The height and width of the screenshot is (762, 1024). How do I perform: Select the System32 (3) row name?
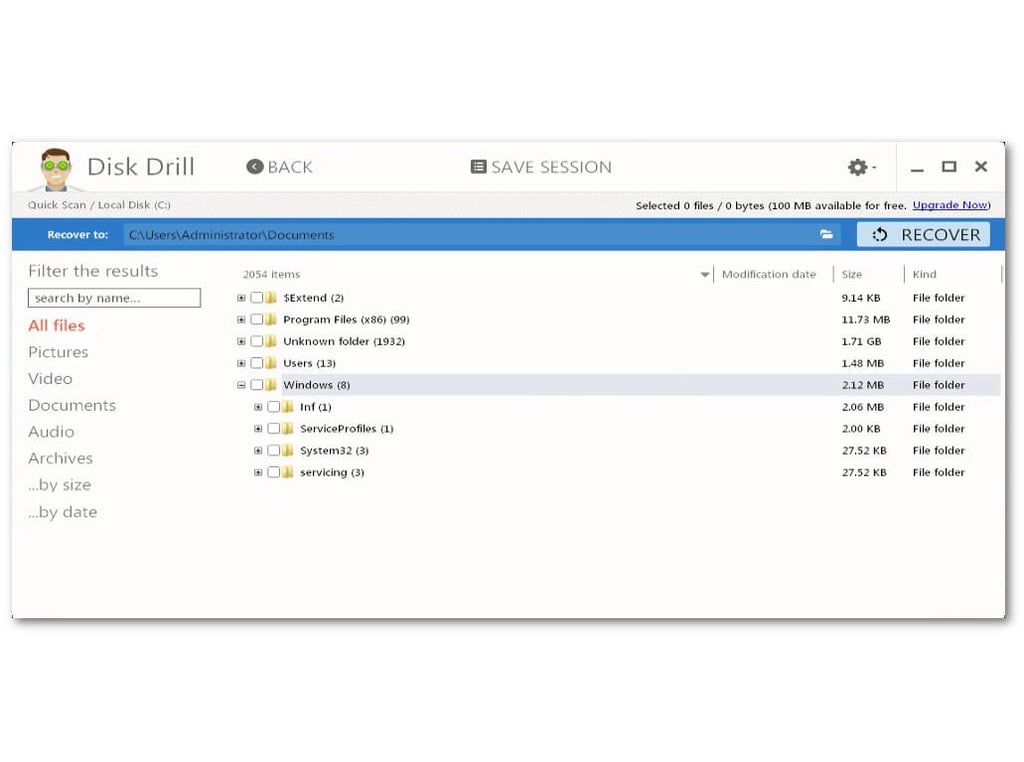pyautogui.click(x=334, y=451)
